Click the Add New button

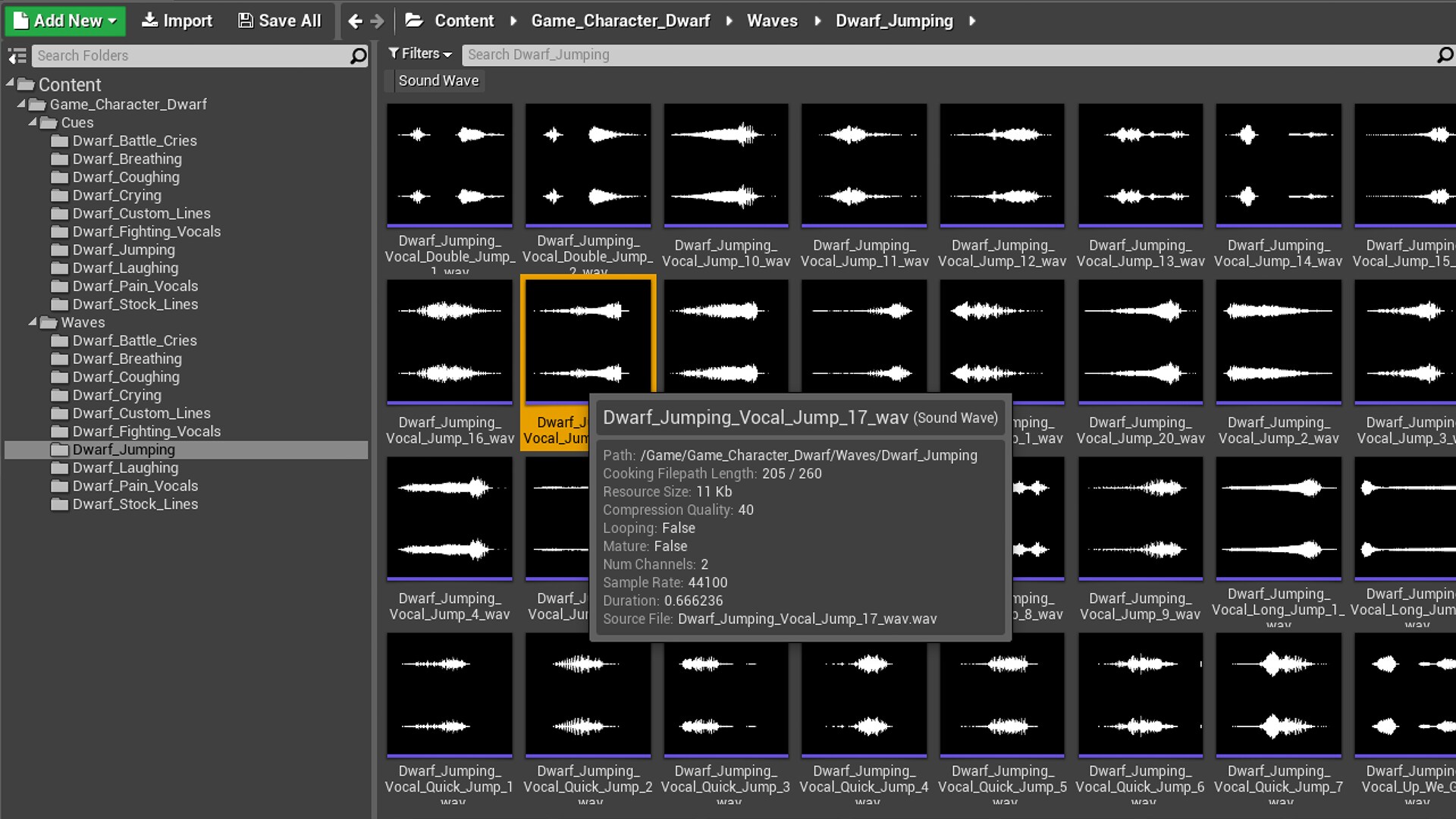pyautogui.click(x=64, y=20)
